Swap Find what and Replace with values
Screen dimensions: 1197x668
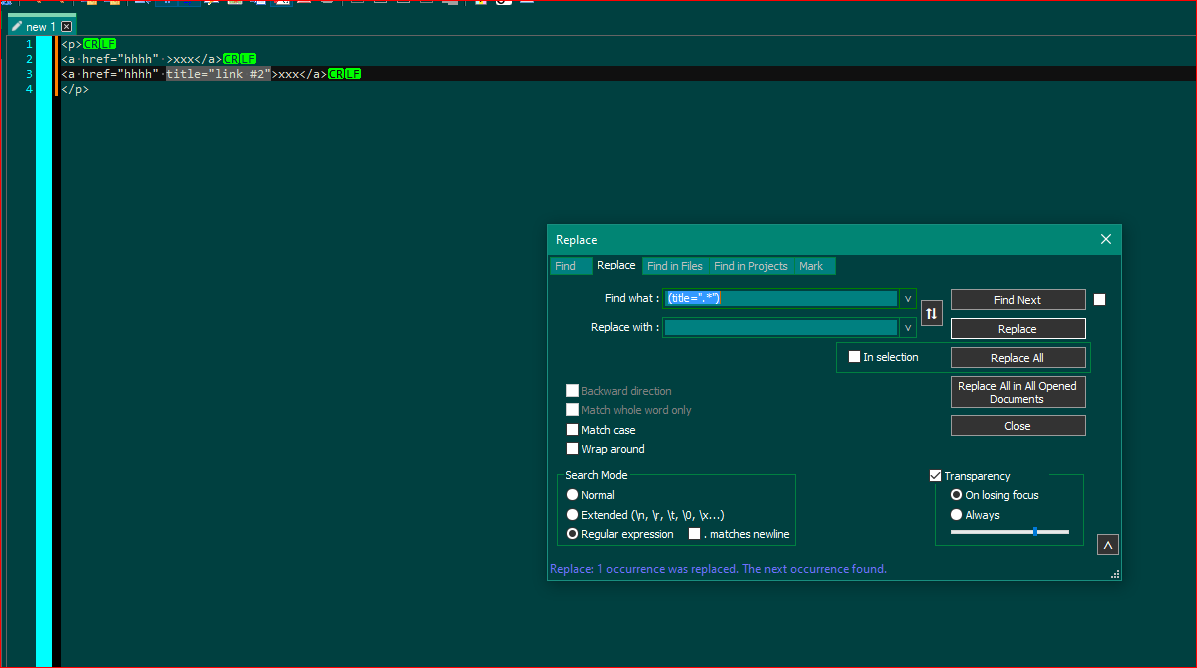(x=931, y=313)
